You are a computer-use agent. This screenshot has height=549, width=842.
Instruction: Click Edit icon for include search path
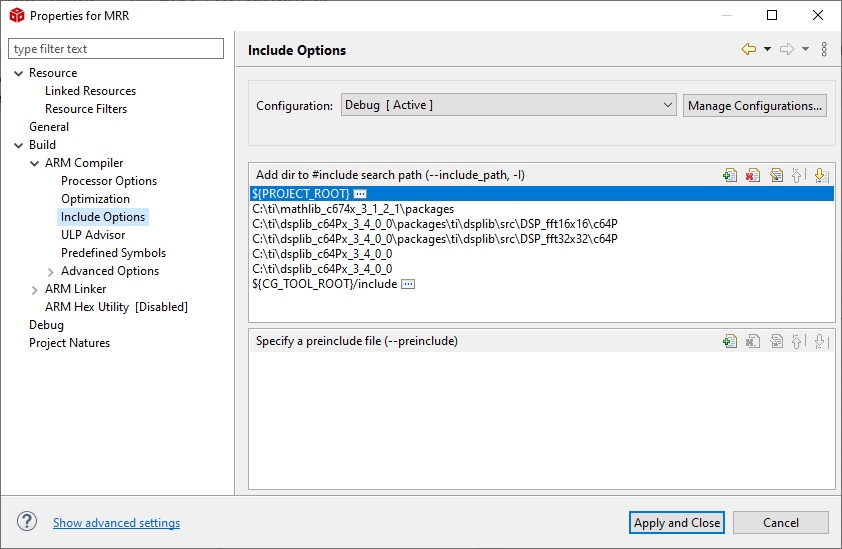click(776, 175)
